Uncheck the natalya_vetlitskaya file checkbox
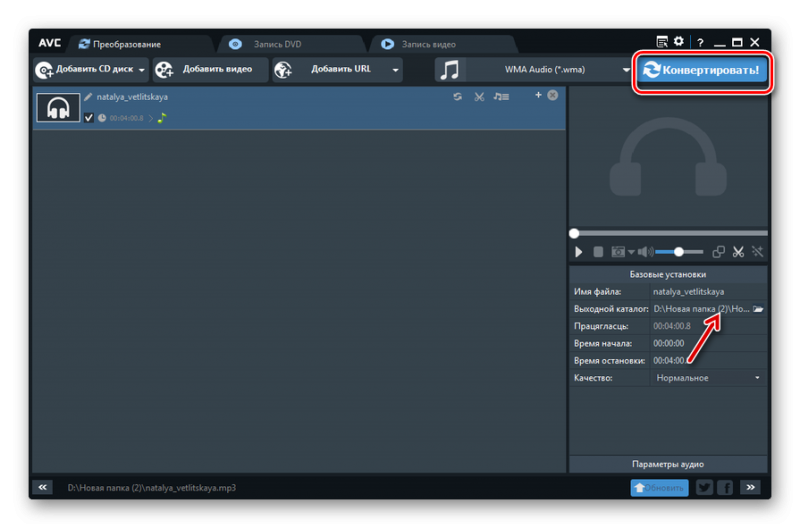The width and height of the screenshot is (800, 528). pyautogui.click(x=89, y=118)
